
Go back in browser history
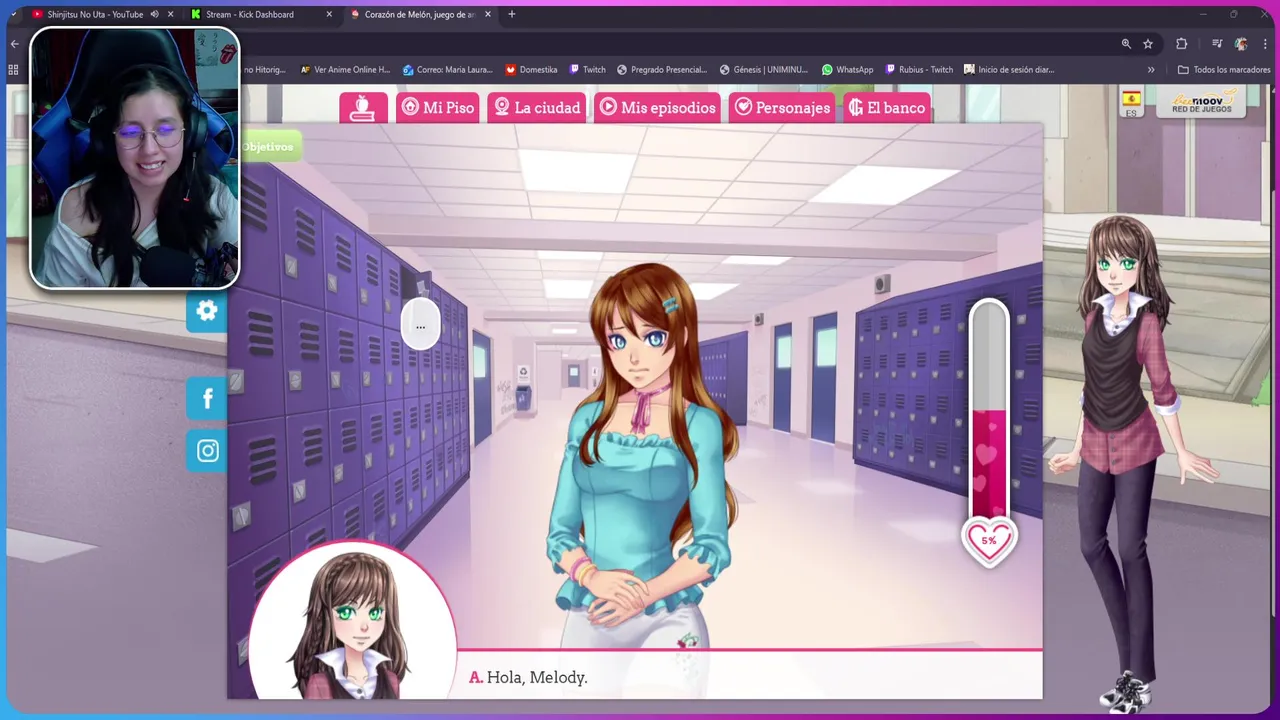tap(14, 44)
